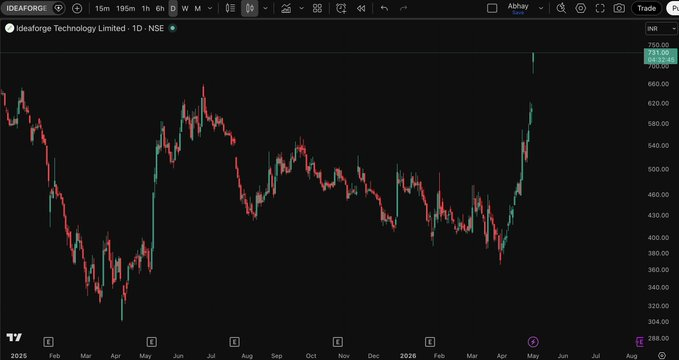Expand the chart type dropdown arrow
This screenshot has width=679, height=360.
265,8
